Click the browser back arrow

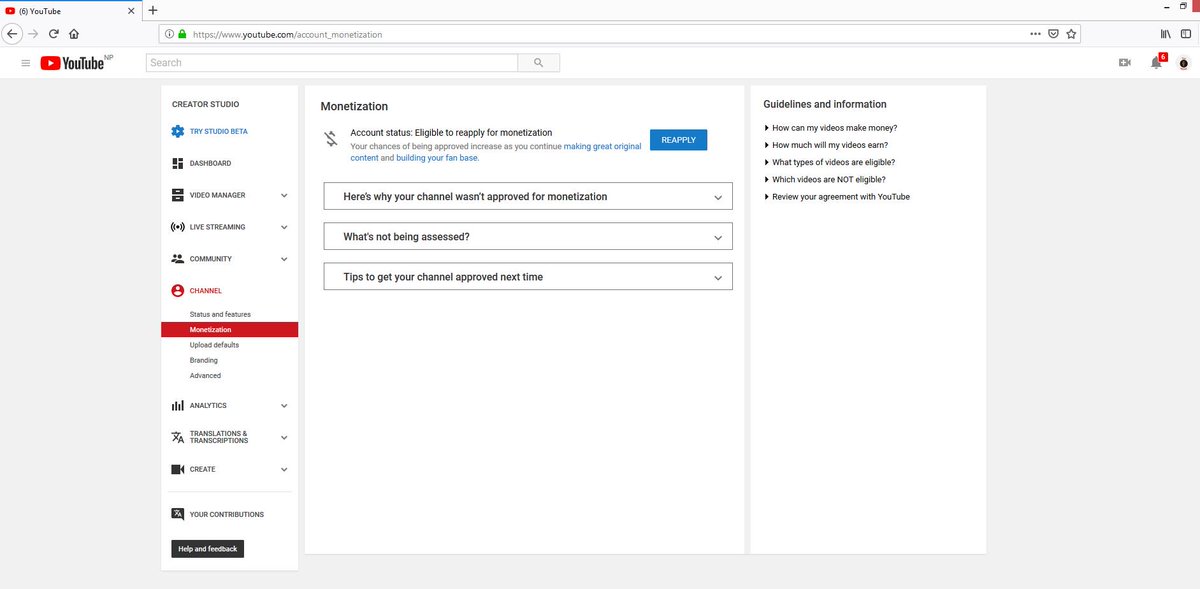pos(13,33)
